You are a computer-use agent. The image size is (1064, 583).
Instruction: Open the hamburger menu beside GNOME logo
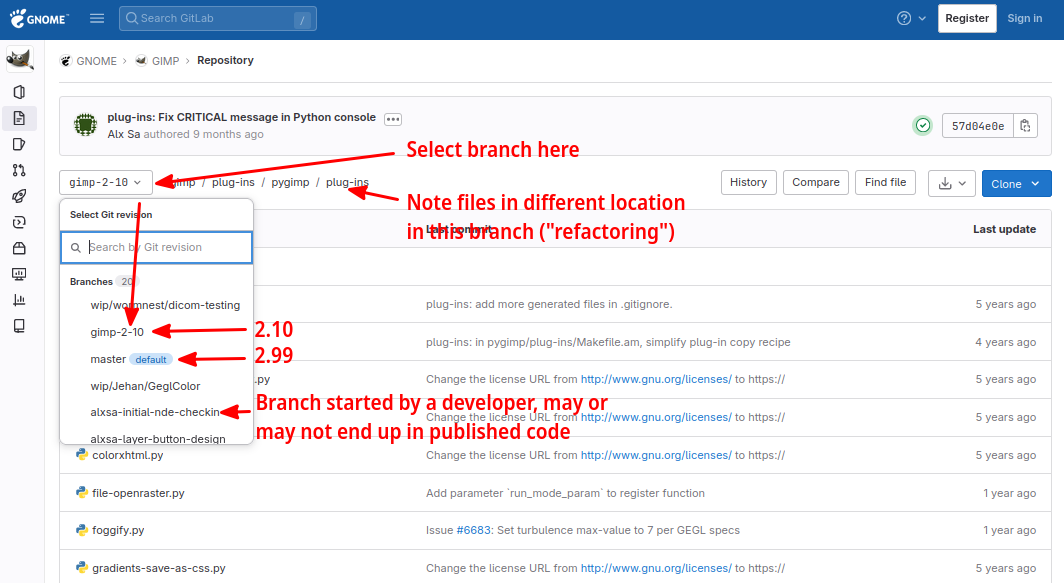tap(97, 18)
